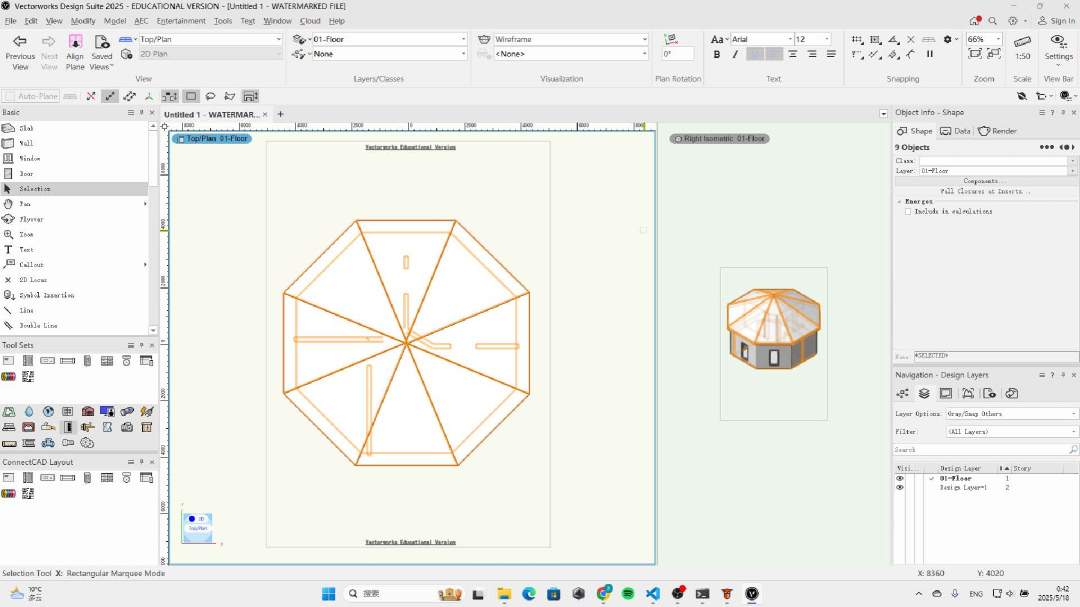The width and height of the screenshot is (1080, 607).
Task: Expand the Top/Plan view dropdown
Action: pos(208,39)
